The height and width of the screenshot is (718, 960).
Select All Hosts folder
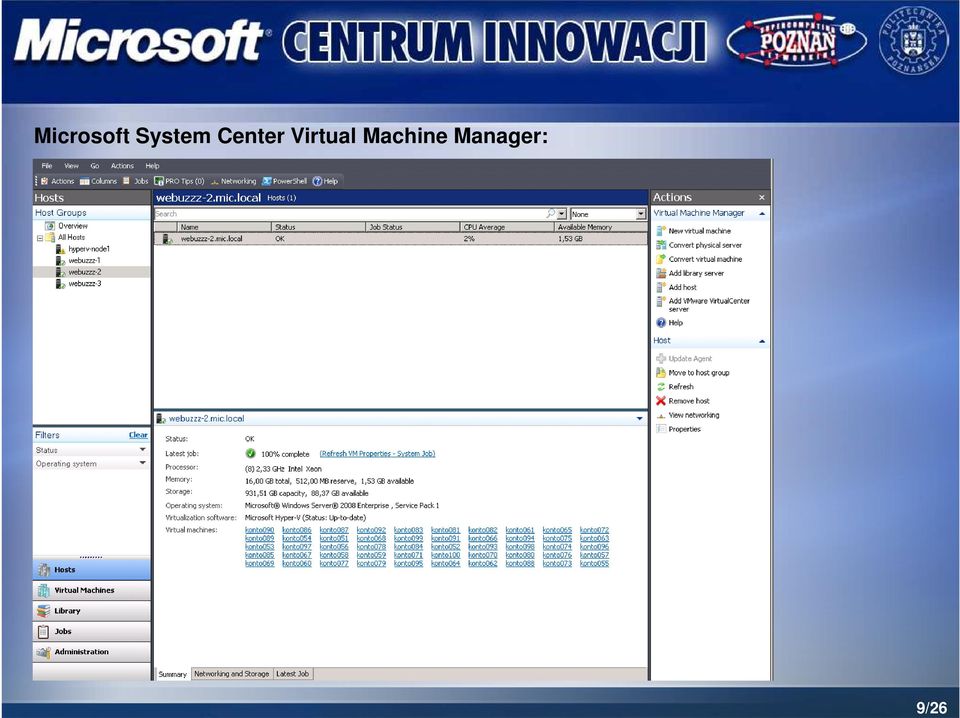point(66,237)
